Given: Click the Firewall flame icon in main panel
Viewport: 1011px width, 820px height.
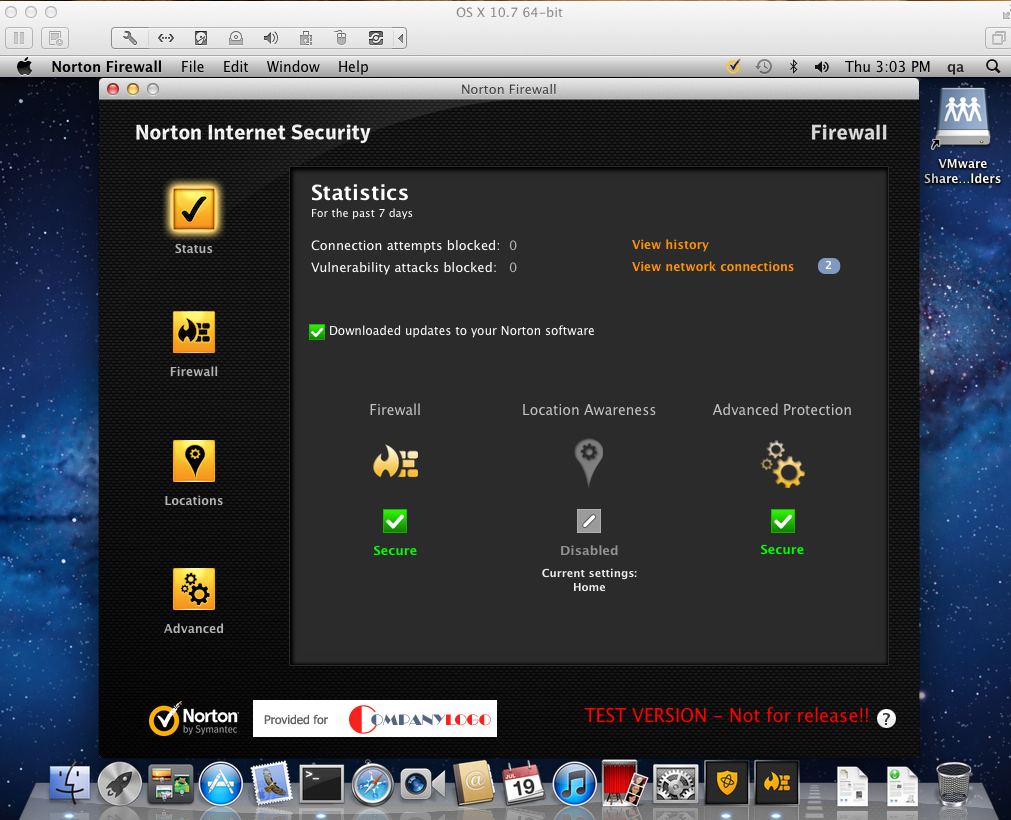Looking at the screenshot, I should click(395, 462).
